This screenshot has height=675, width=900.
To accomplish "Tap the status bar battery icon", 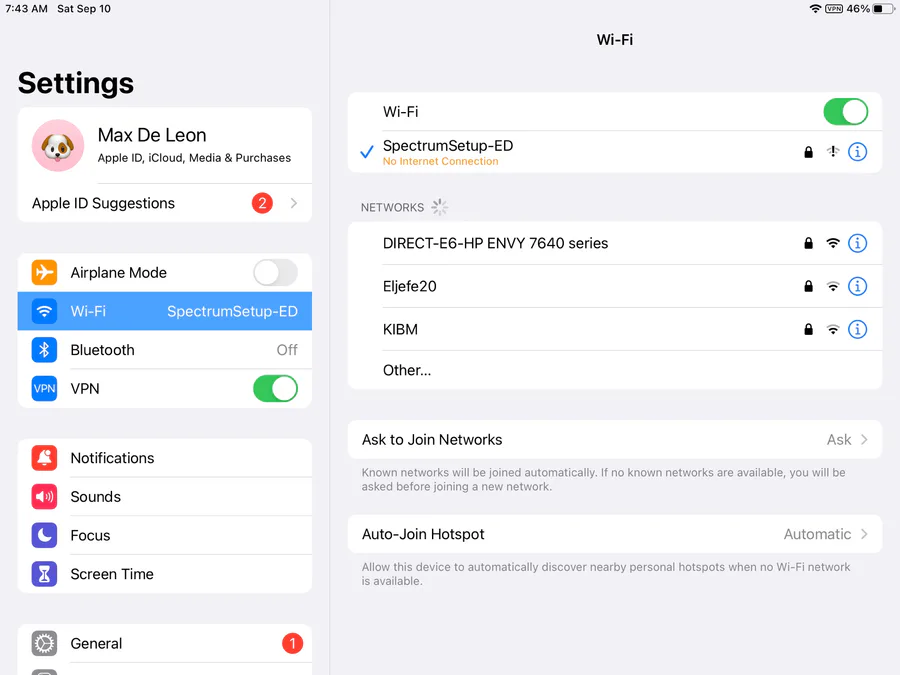I will pyautogui.click(x=883, y=9).
